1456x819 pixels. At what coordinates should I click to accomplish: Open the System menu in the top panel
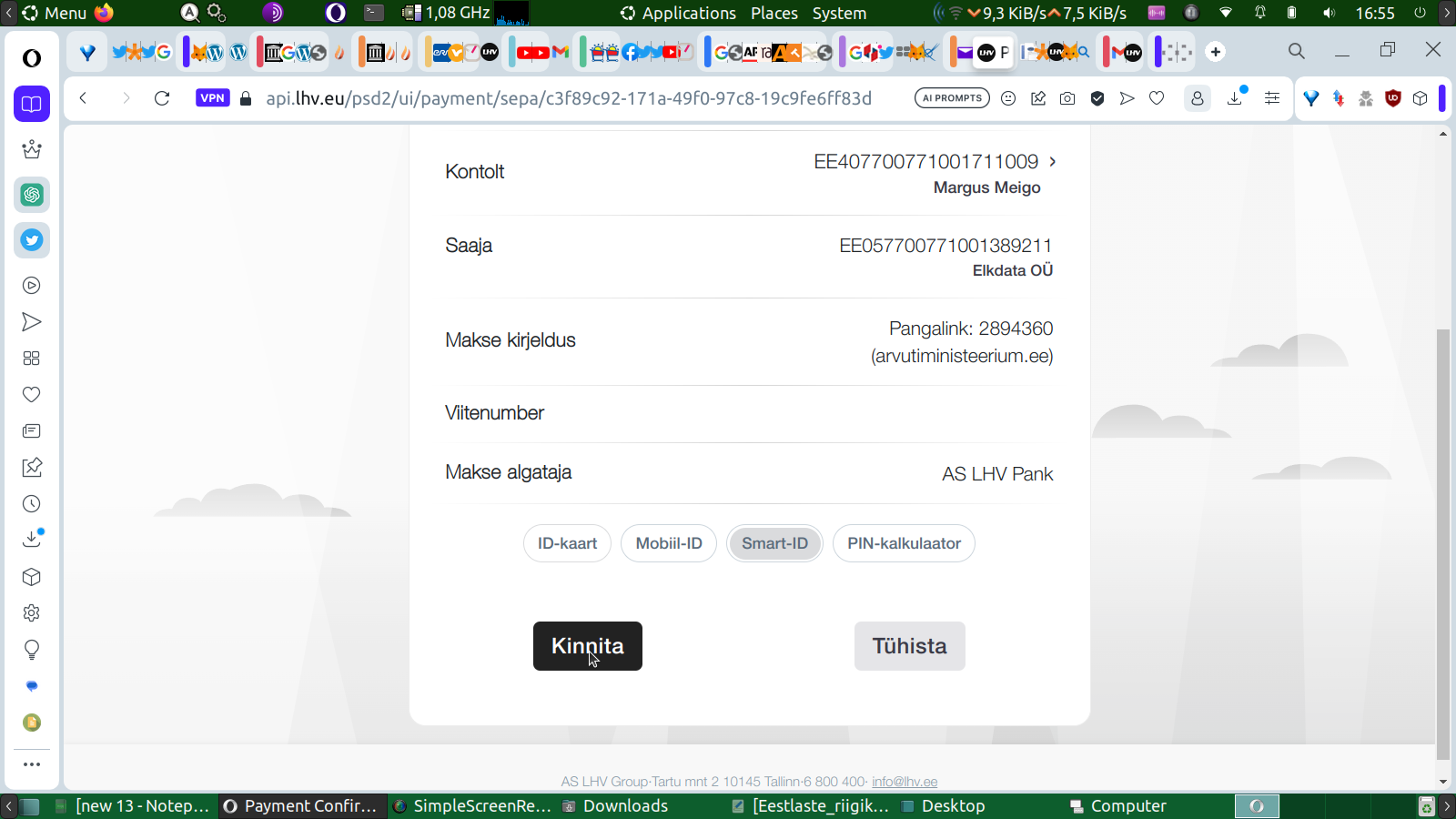coord(839,13)
